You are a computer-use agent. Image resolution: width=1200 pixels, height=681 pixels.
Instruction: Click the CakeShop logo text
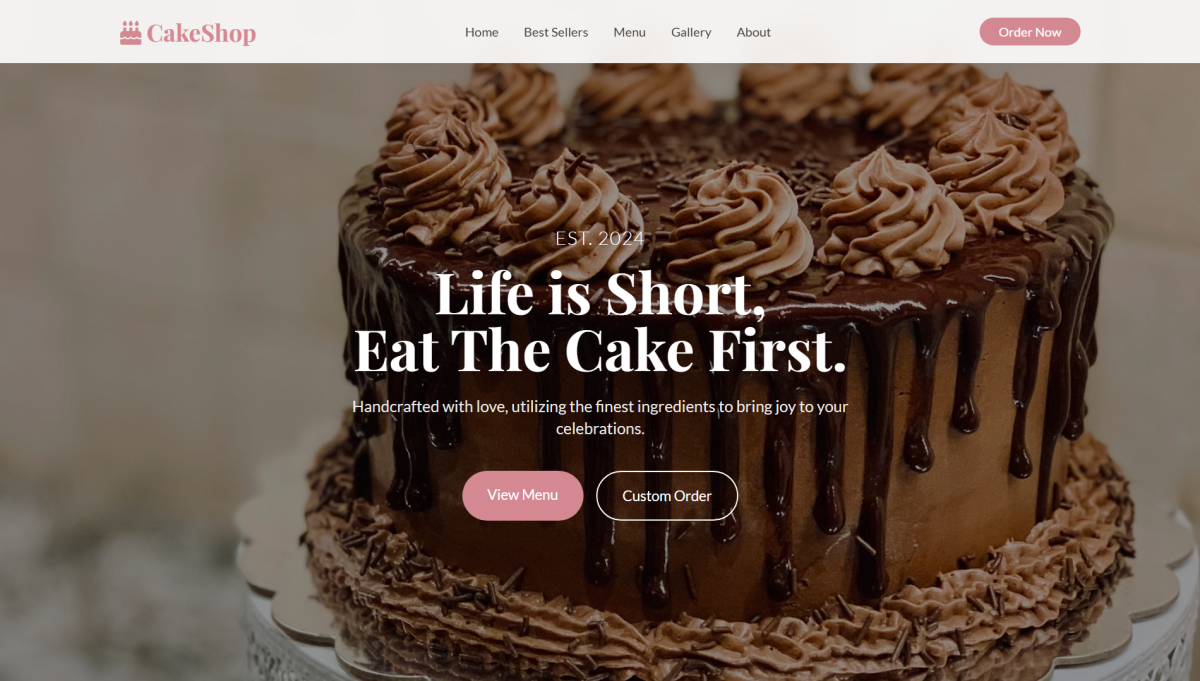[x=201, y=33]
